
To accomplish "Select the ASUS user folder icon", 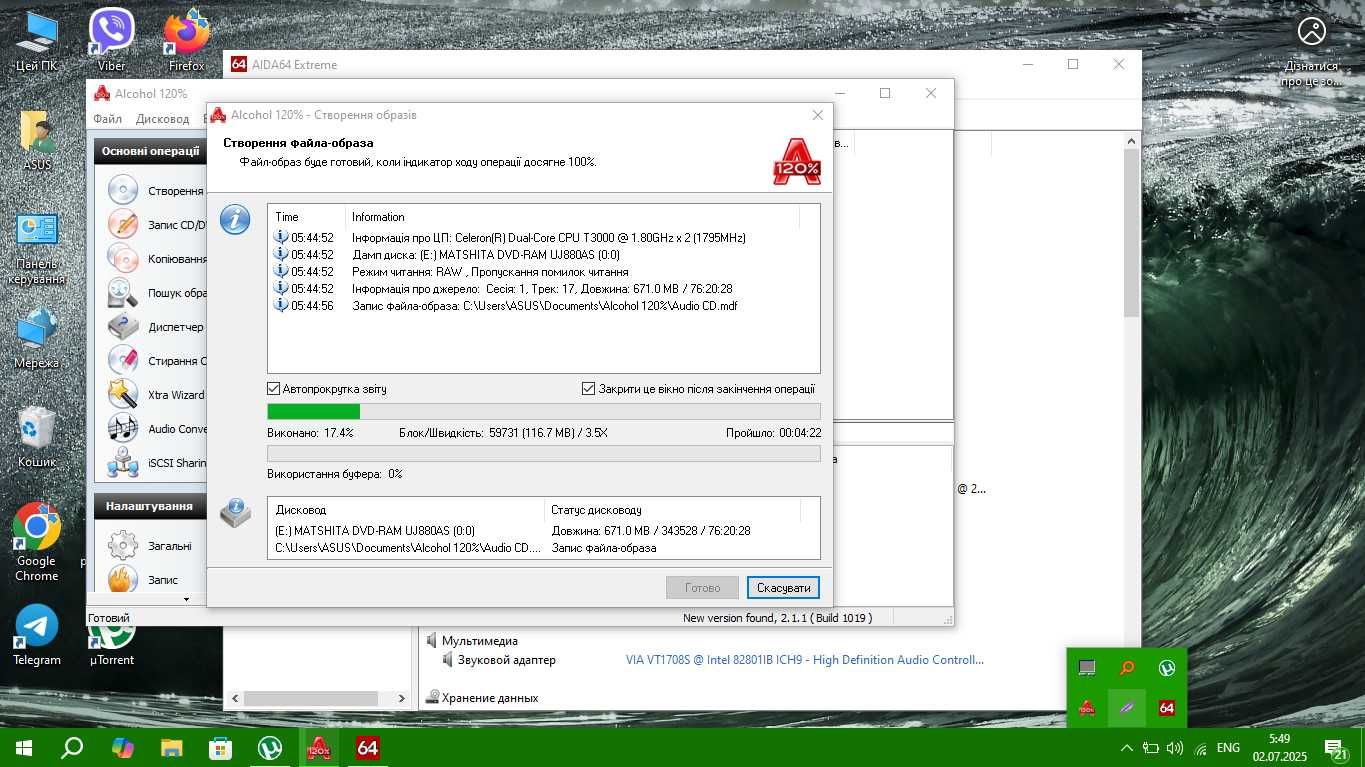I will click(x=37, y=140).
